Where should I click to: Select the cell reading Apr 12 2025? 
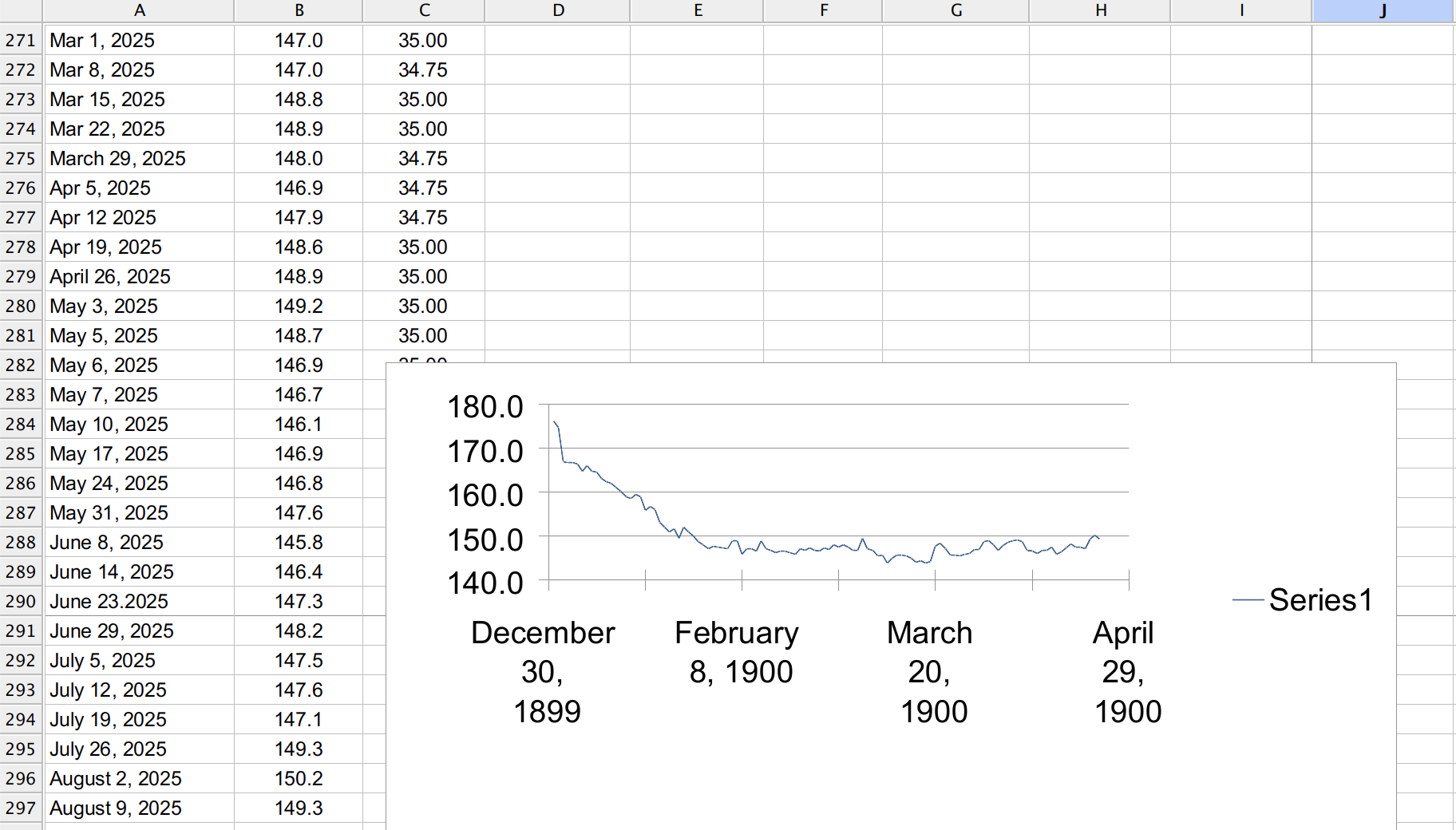[103, 218]
